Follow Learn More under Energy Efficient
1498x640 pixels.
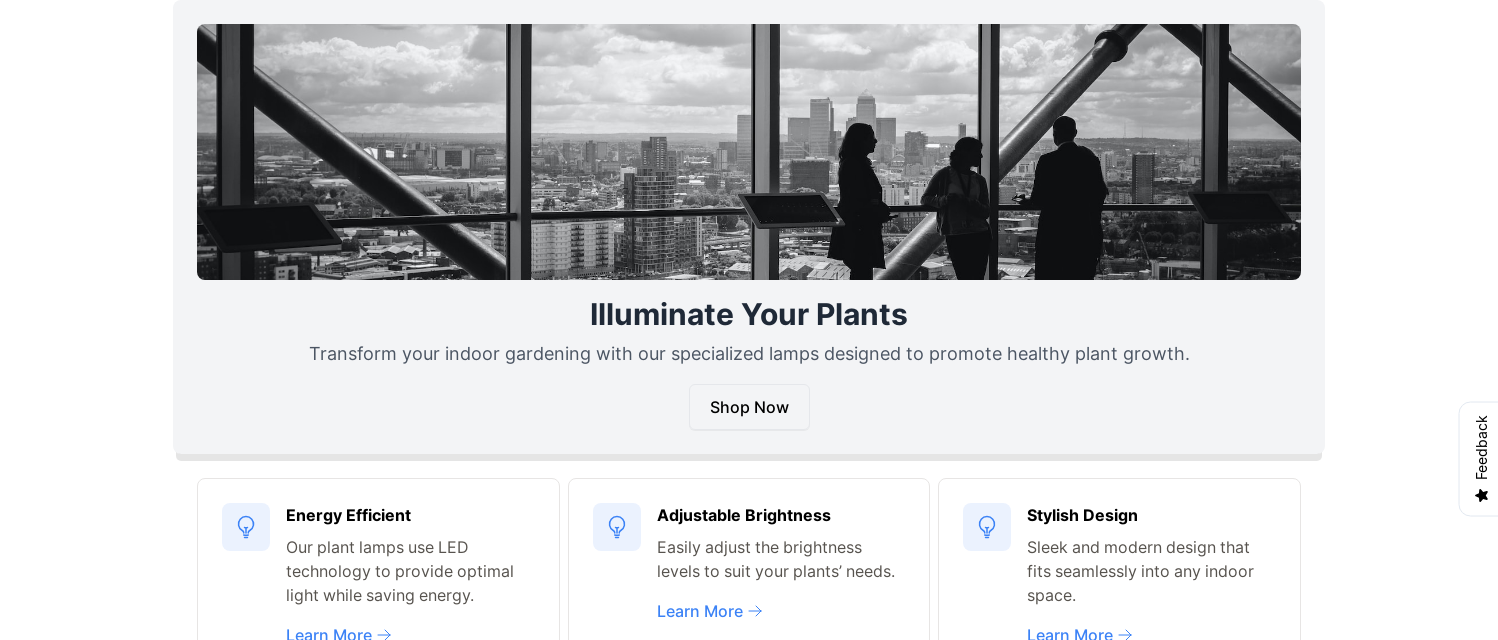click(329, 634)
